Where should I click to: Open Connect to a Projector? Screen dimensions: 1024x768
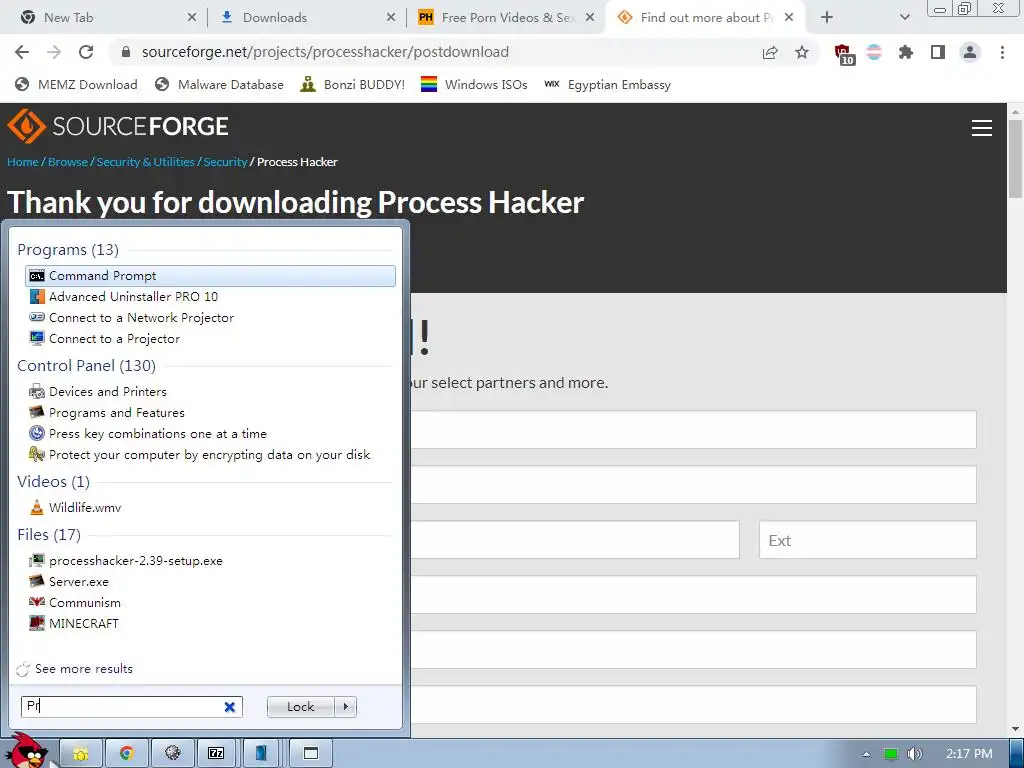coord(114,338)
